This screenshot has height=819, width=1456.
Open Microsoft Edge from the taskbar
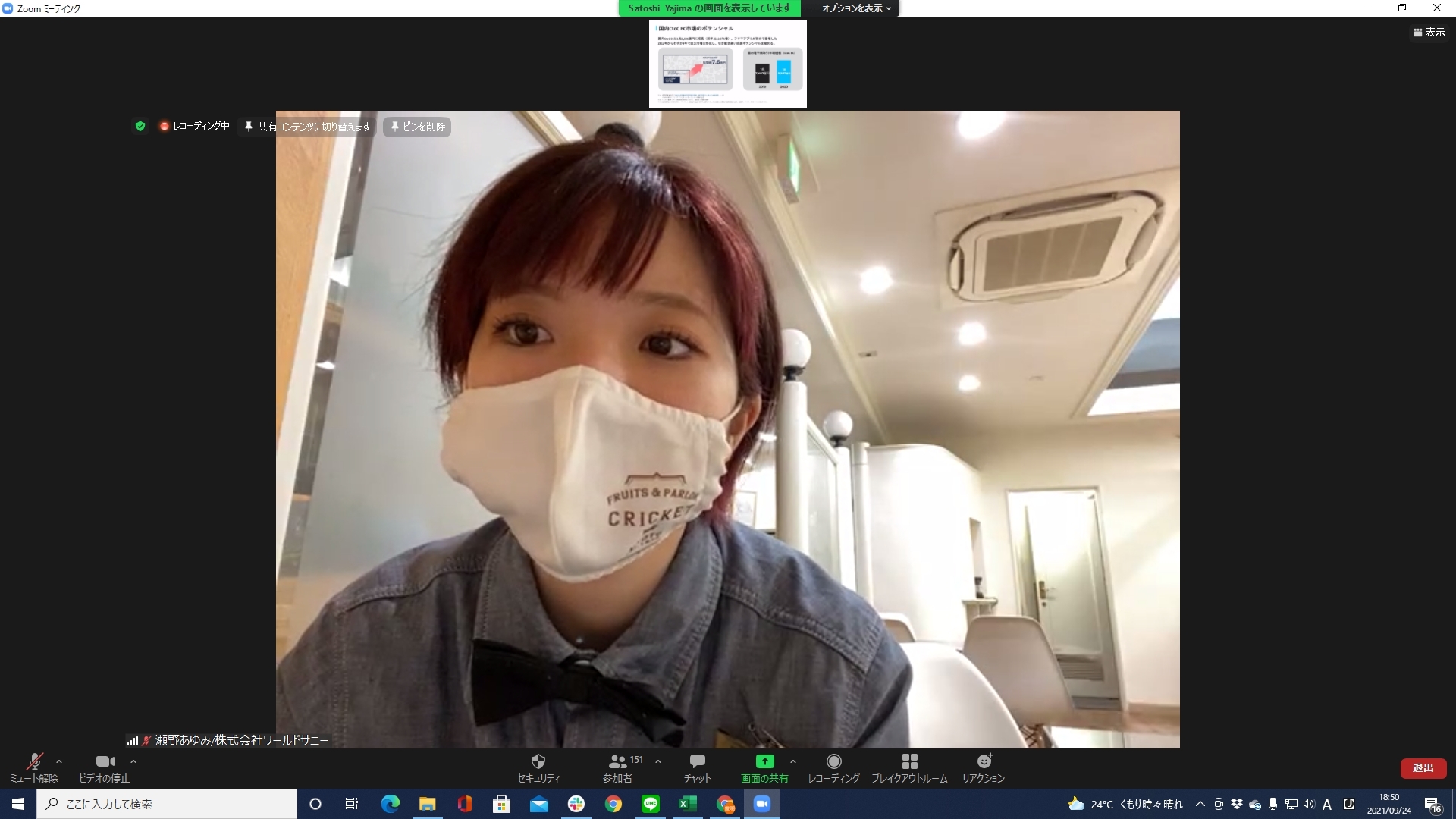coord(390,804)
